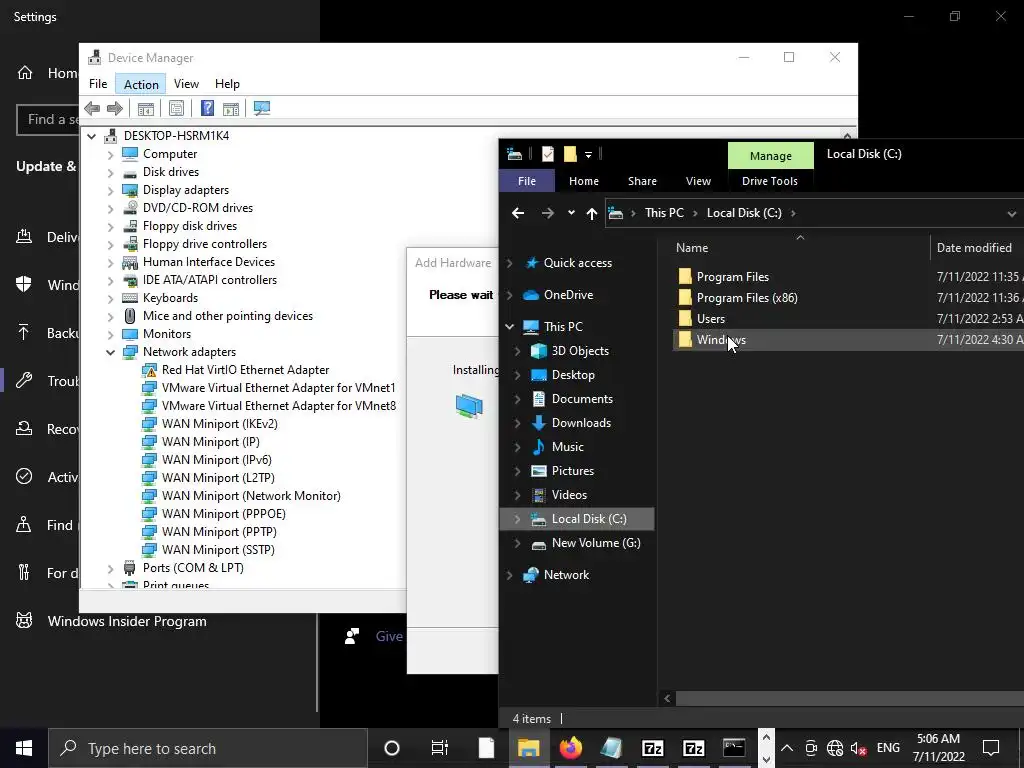The image size is (1024, 768).
Task: Select WAN Miniport (Network Monitor) entry
Action: pyautogui.click(x=251, y=496)
